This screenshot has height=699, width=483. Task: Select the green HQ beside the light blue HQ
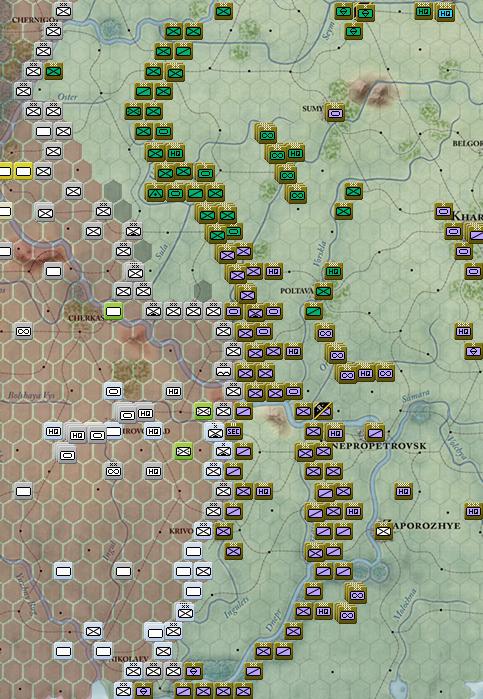(423, 12)
